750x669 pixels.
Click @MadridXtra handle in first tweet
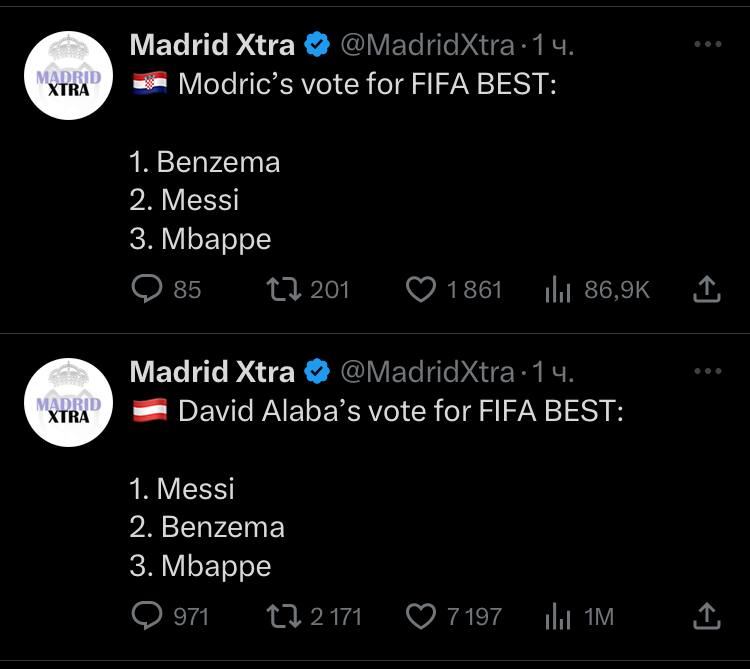[x=428, y=45]
